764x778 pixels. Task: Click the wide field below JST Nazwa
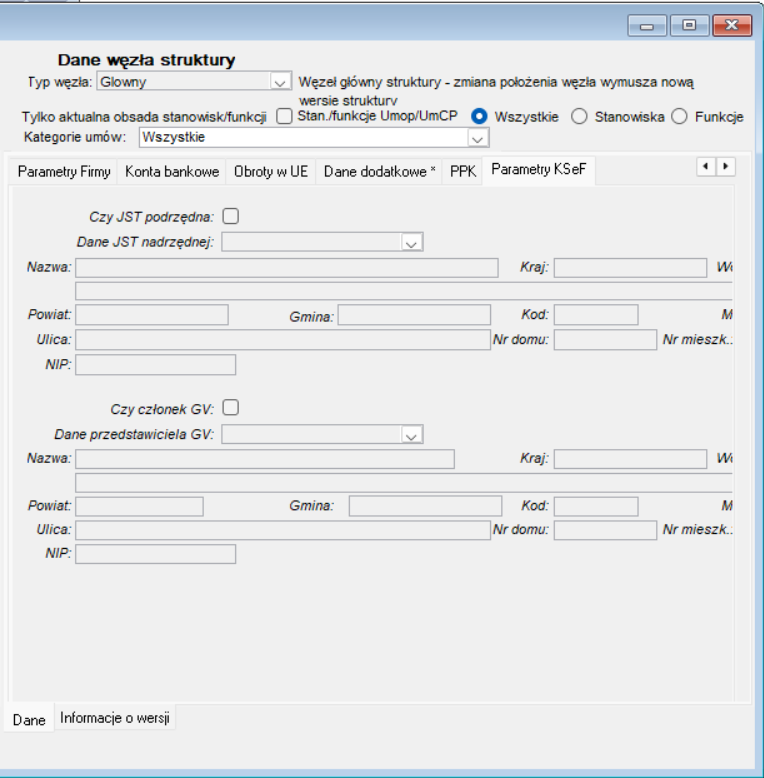(404, 291)
